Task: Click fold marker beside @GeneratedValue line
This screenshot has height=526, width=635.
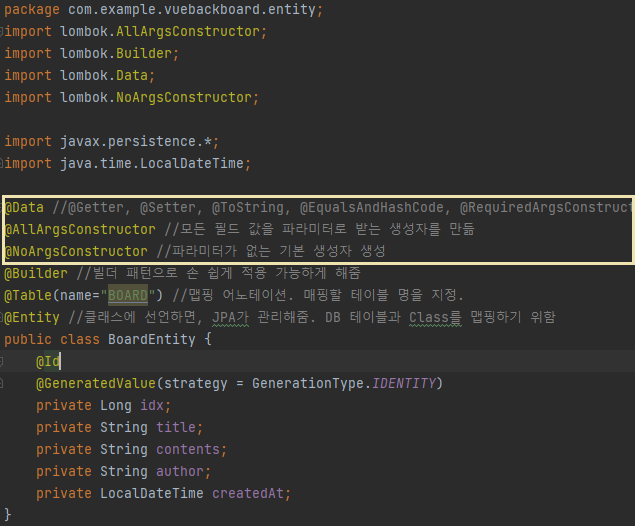Action: point(1,383)
